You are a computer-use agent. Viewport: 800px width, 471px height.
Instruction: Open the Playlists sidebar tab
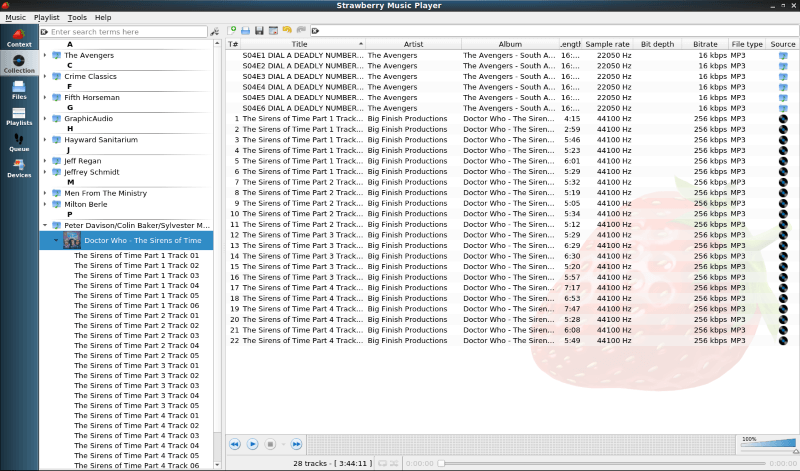click(19, 116)
